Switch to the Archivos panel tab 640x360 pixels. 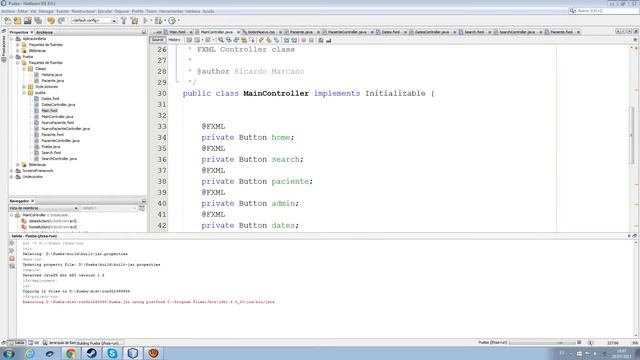44,32
